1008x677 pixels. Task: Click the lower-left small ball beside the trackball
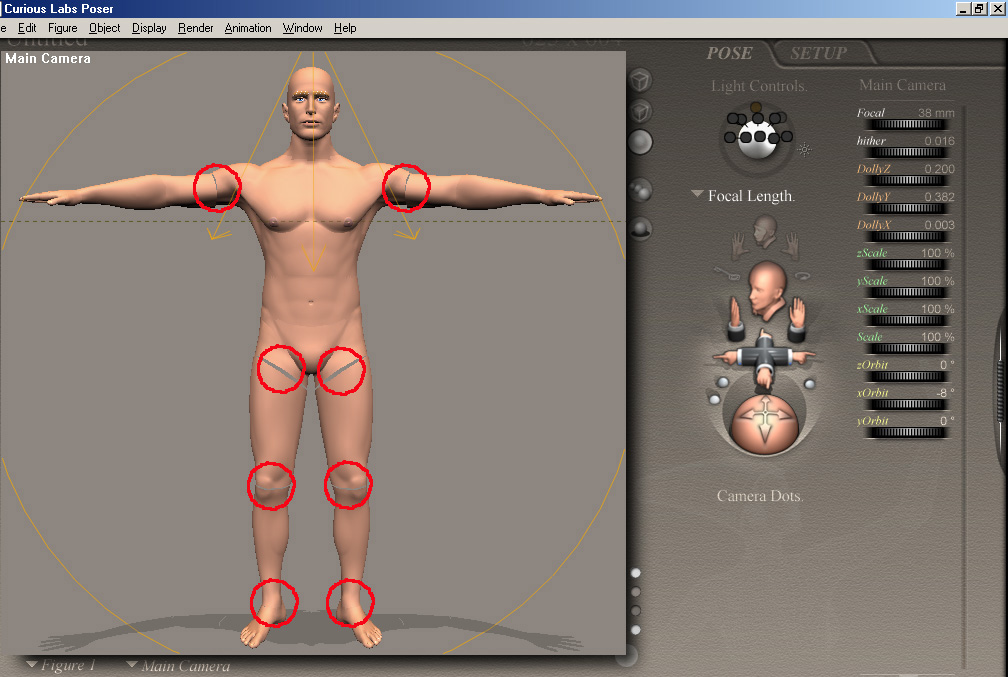tap(714, 399)
